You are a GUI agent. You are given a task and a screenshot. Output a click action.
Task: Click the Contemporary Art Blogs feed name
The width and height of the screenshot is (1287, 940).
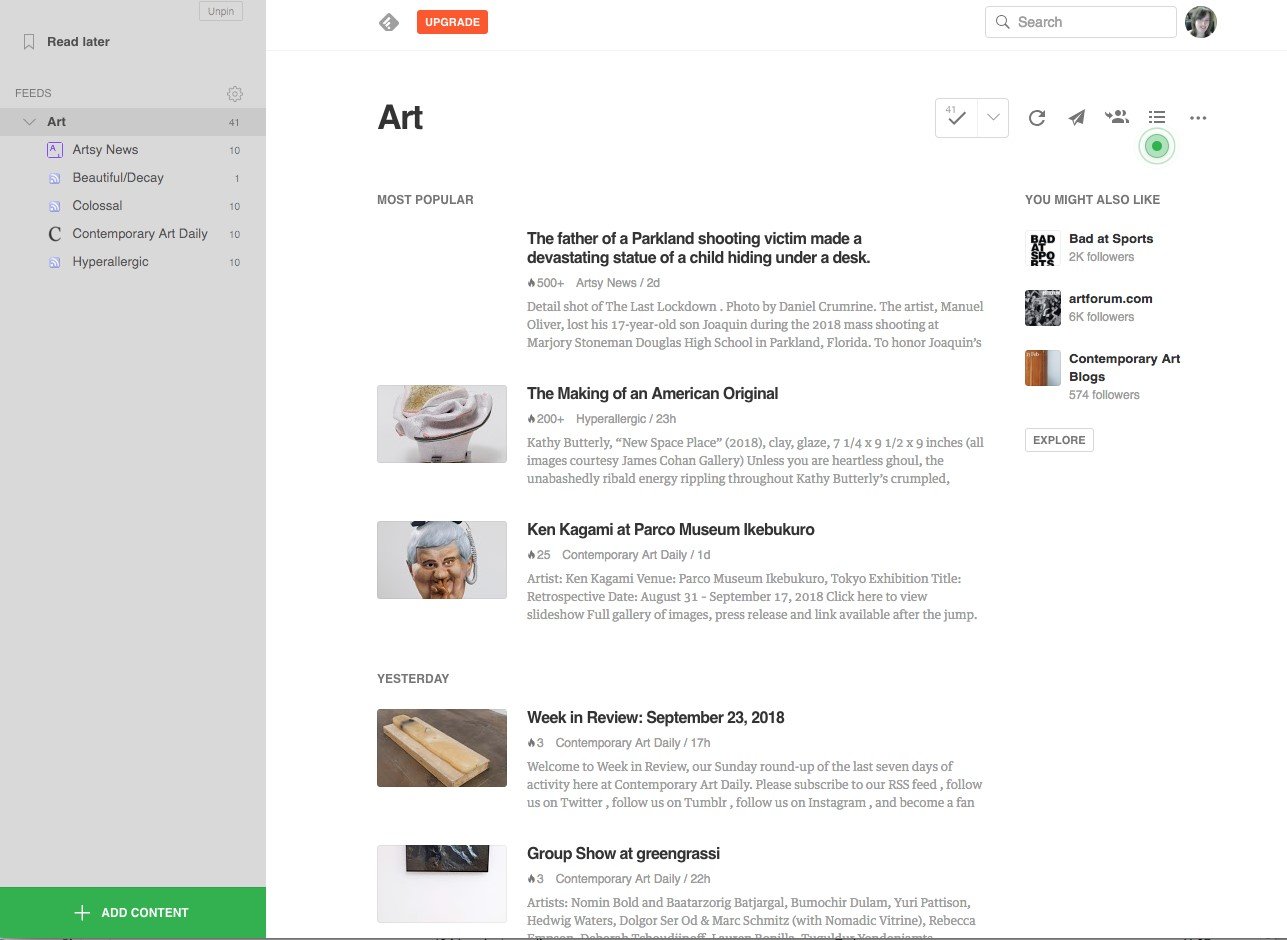point(1124,368)
